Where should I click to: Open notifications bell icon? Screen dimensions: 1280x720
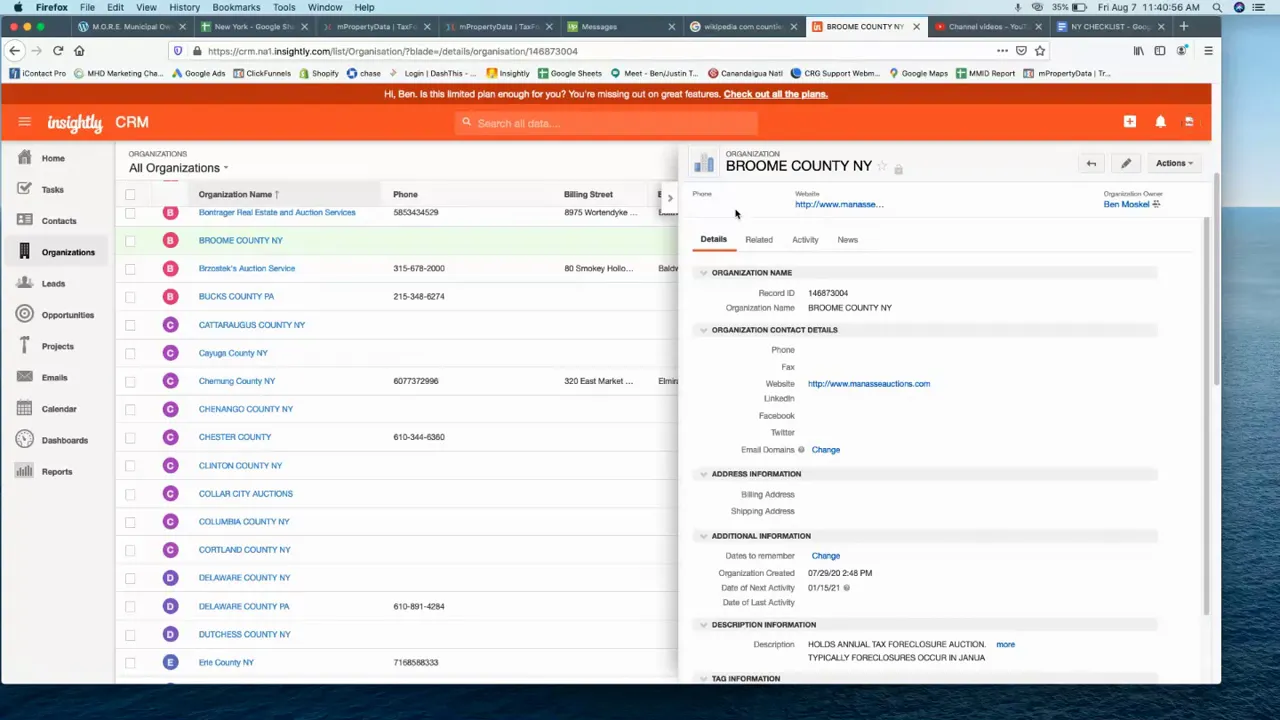1160,122
